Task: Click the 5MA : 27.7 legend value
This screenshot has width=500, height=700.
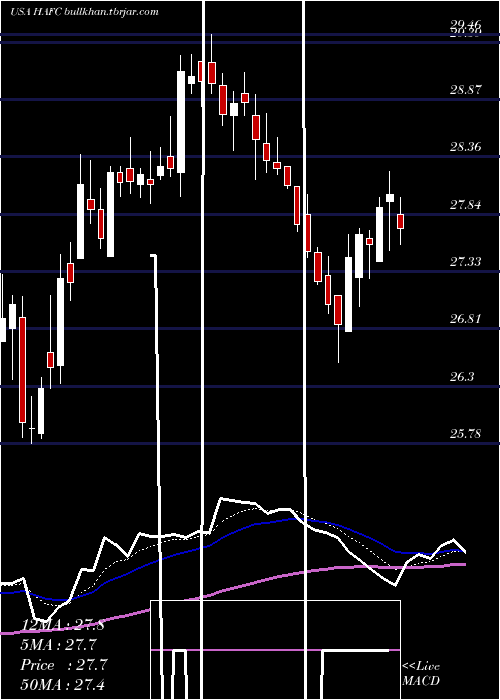Action: coord(58,645)
